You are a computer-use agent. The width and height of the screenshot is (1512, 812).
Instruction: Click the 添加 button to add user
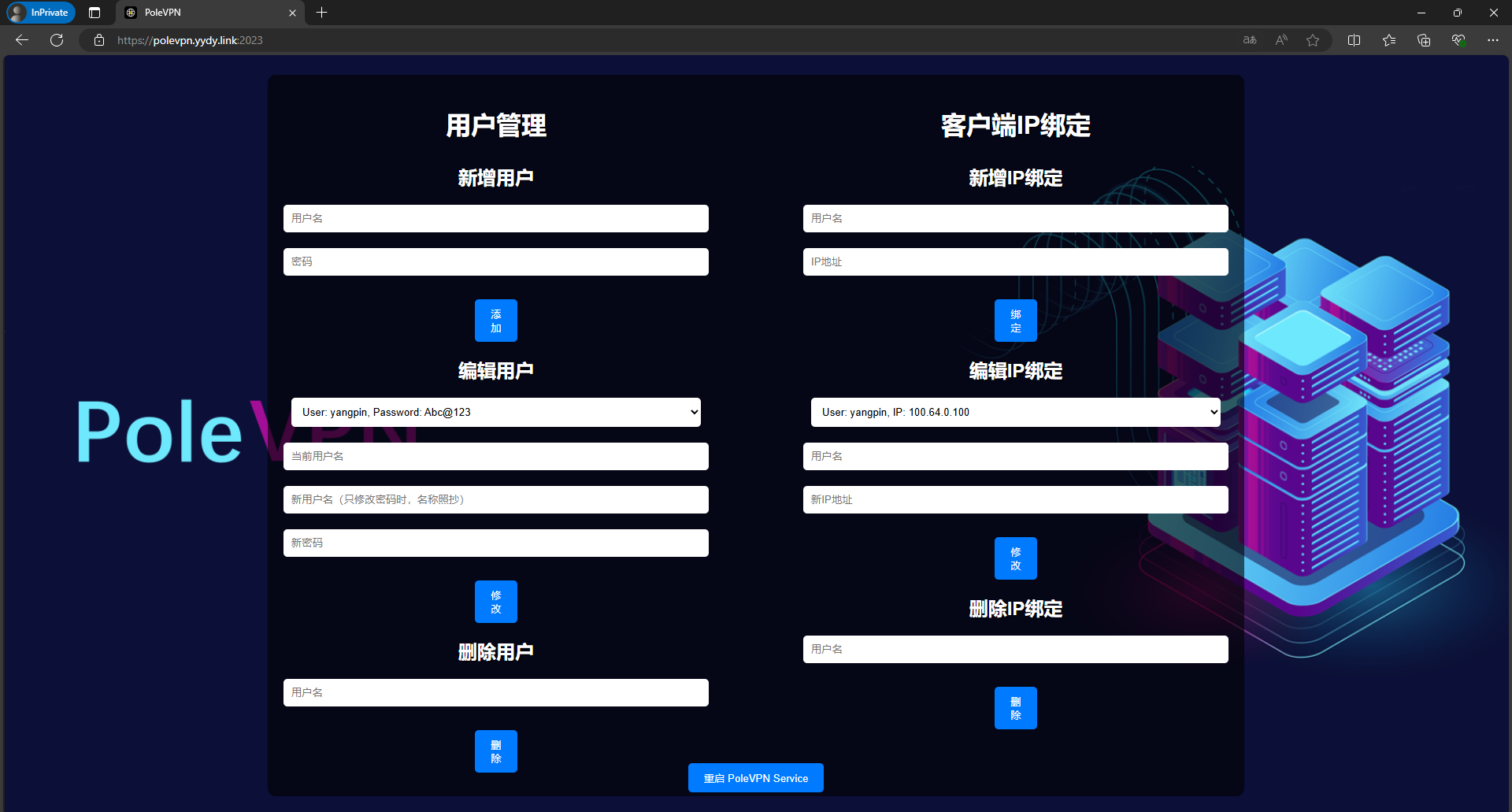coord(496,321)
